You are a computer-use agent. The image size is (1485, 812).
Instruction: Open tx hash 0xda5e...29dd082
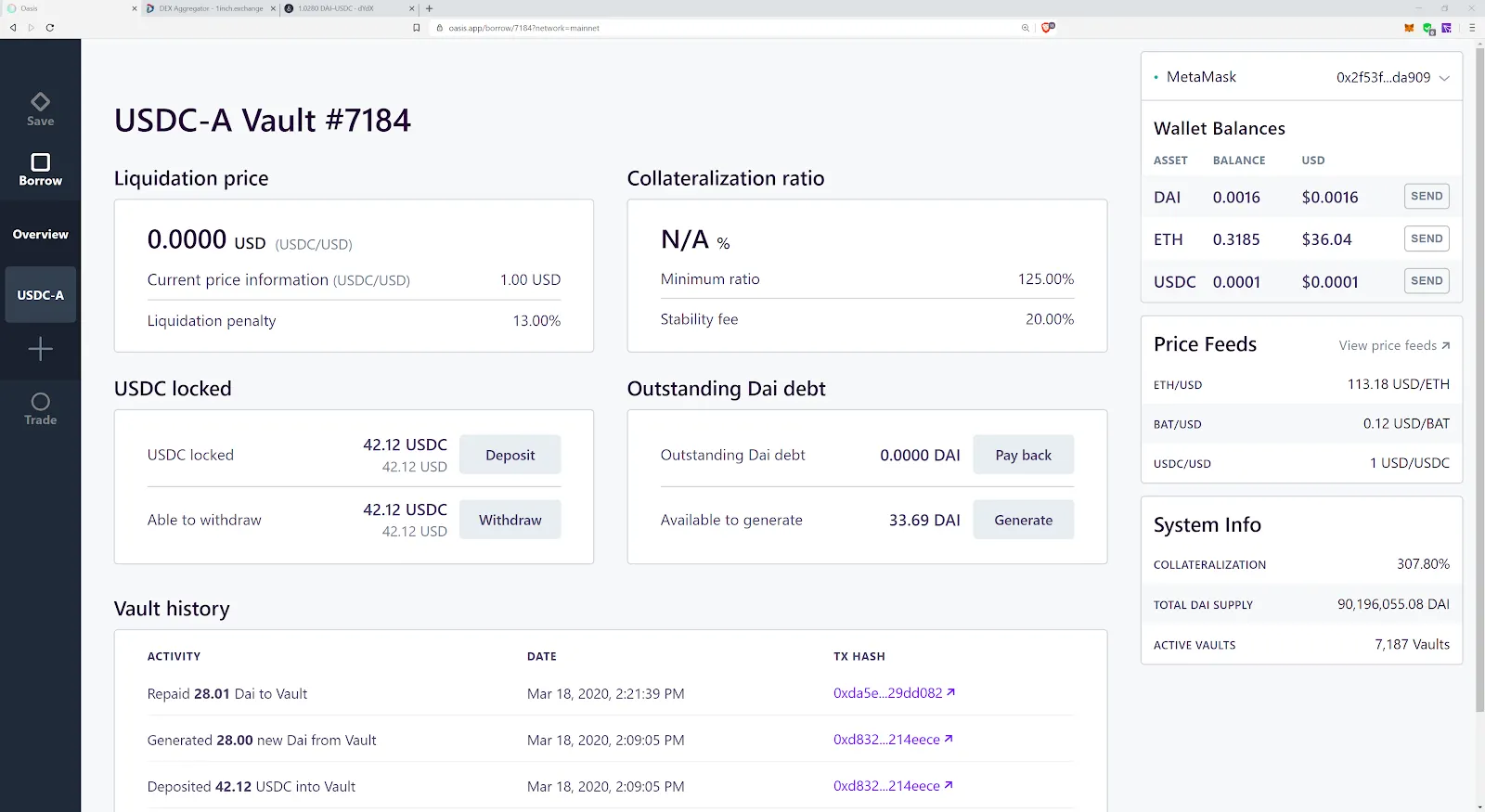coord(894,693)
